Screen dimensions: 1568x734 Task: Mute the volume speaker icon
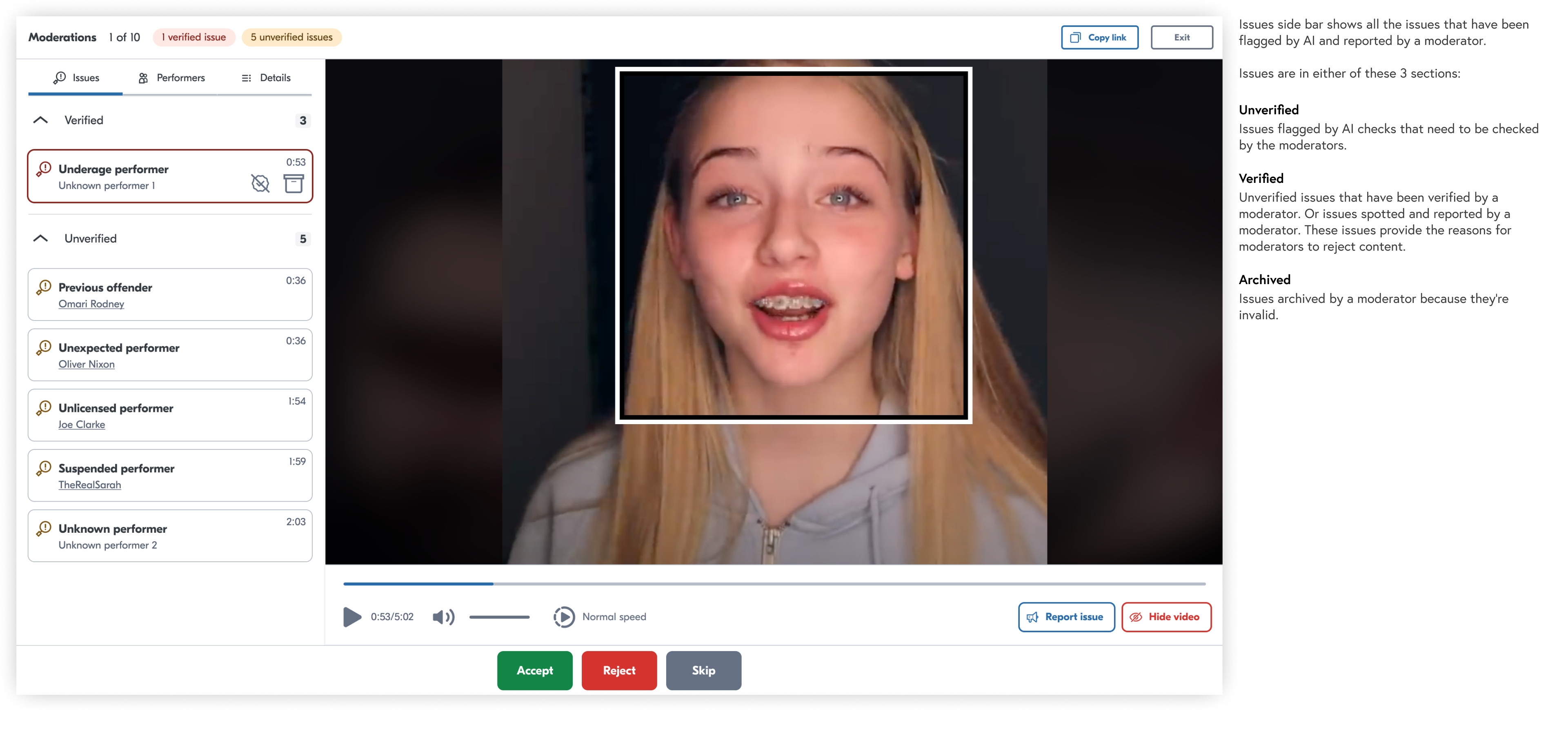443,616
